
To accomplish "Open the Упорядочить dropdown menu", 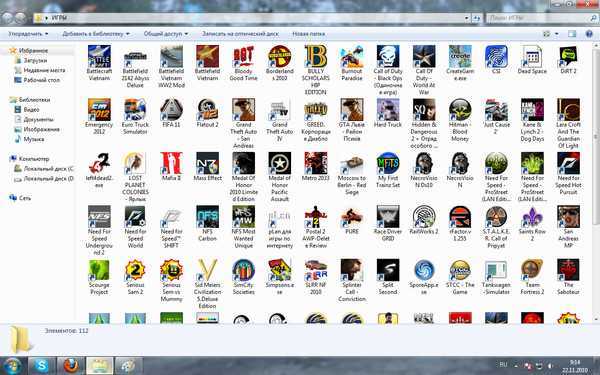I will tap(28, 34).
